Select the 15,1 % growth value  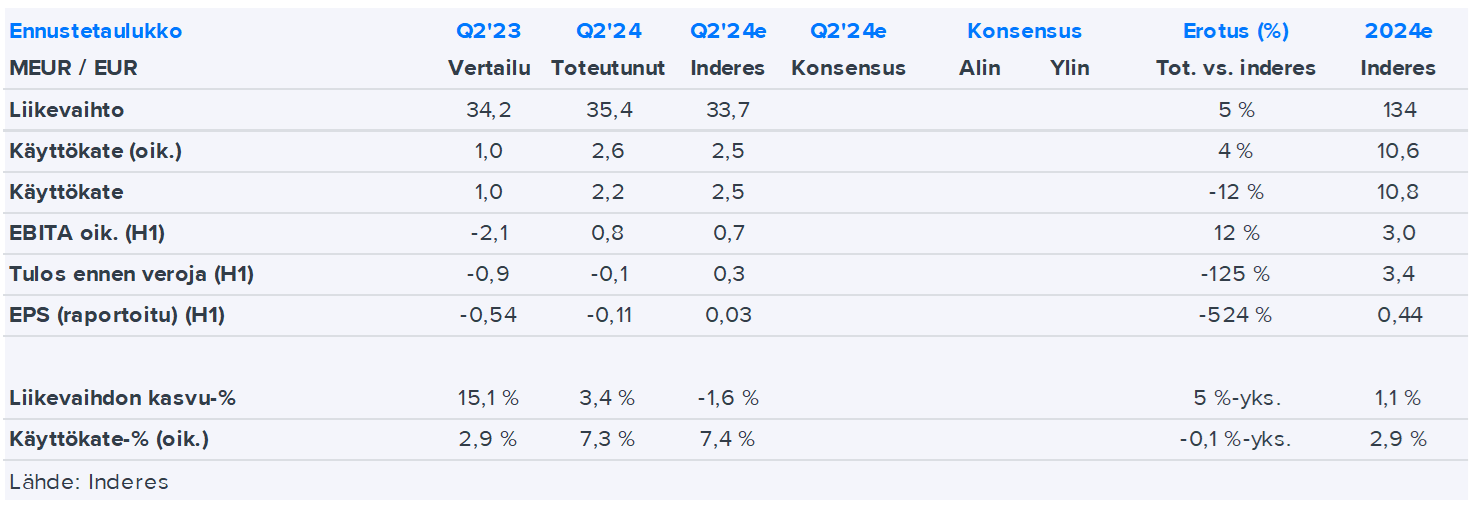click(489, 398)
